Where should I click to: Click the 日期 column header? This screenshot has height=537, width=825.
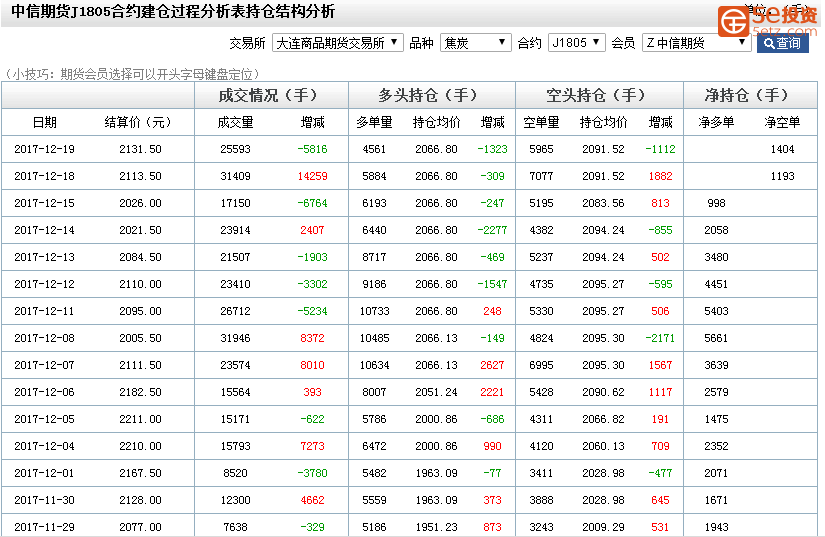(x=44, y=123)
